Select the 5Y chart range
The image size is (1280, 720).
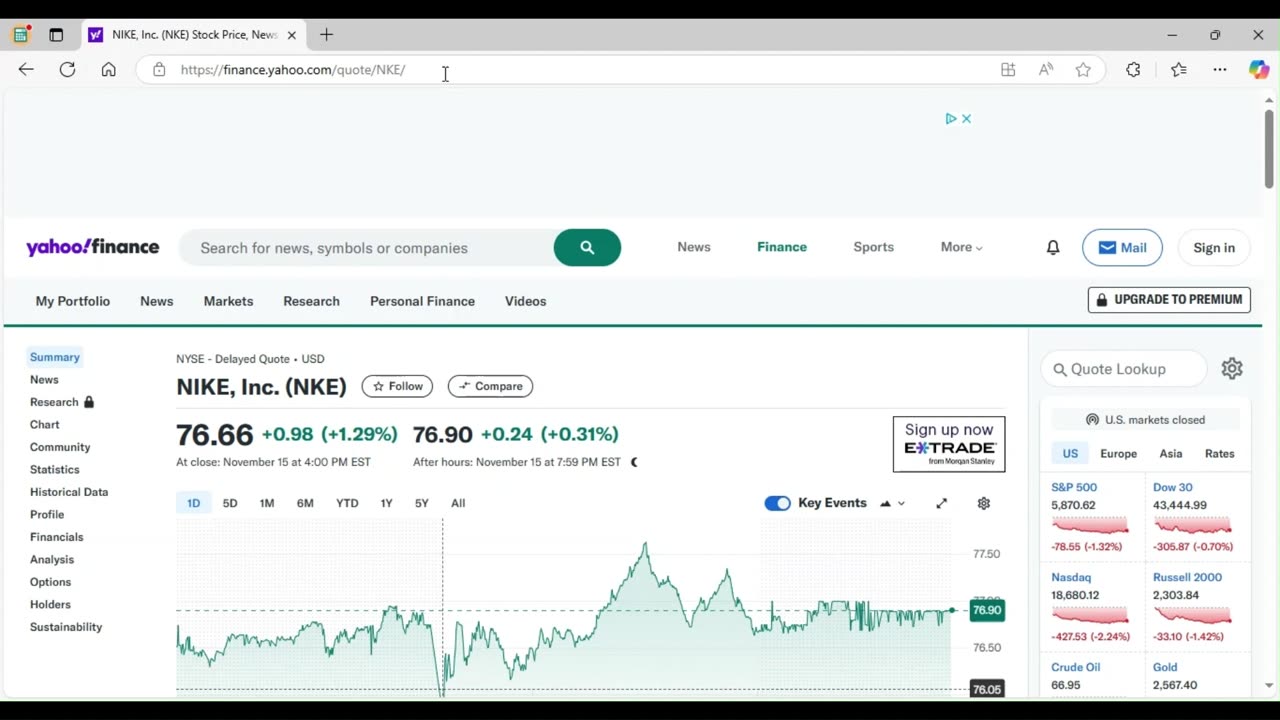tap(421, 503)
